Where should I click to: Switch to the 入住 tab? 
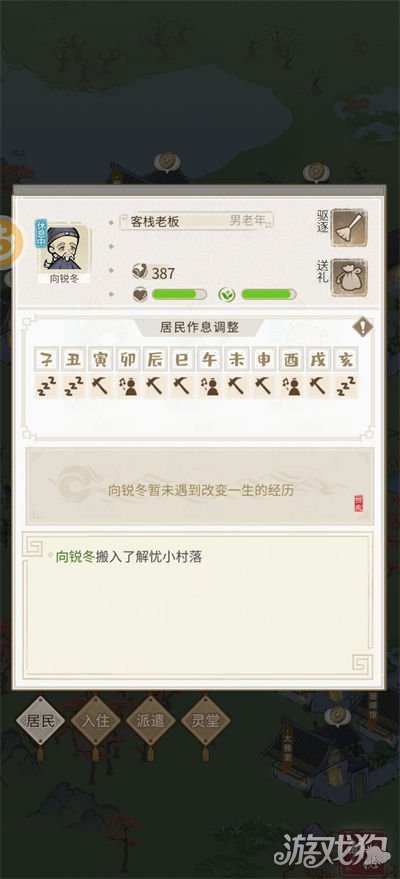tap(95, 720)
